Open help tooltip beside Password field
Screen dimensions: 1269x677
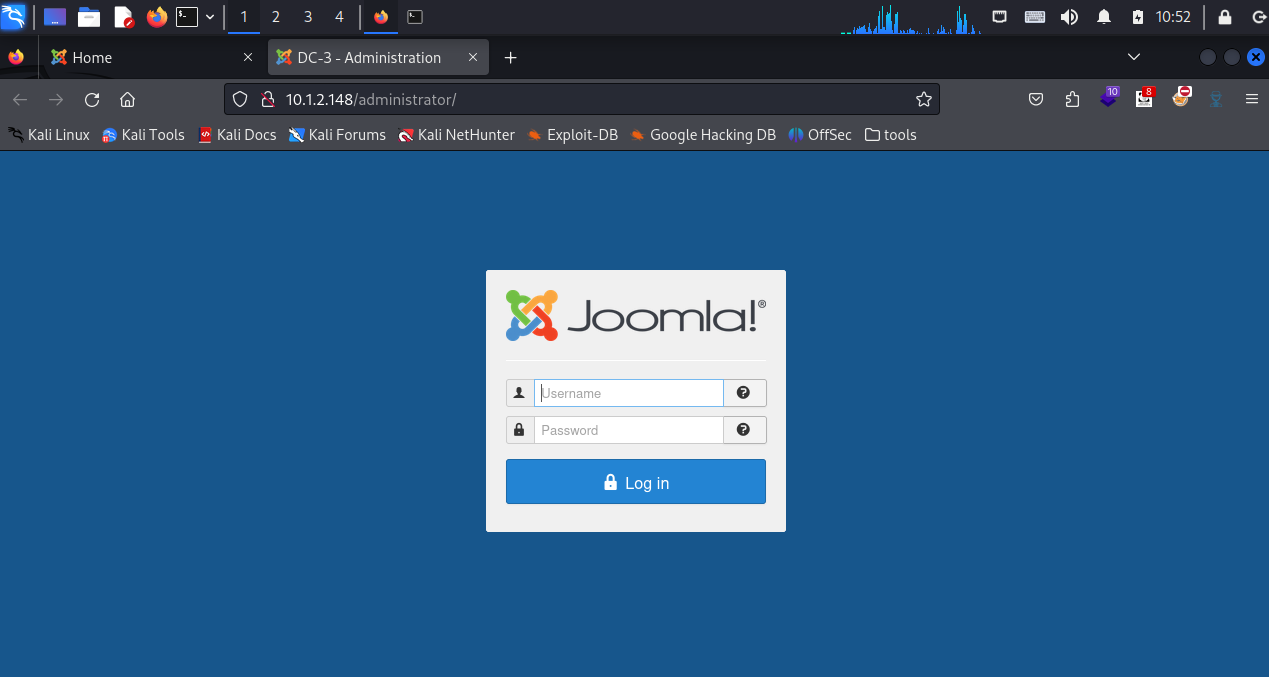(744, 430)
